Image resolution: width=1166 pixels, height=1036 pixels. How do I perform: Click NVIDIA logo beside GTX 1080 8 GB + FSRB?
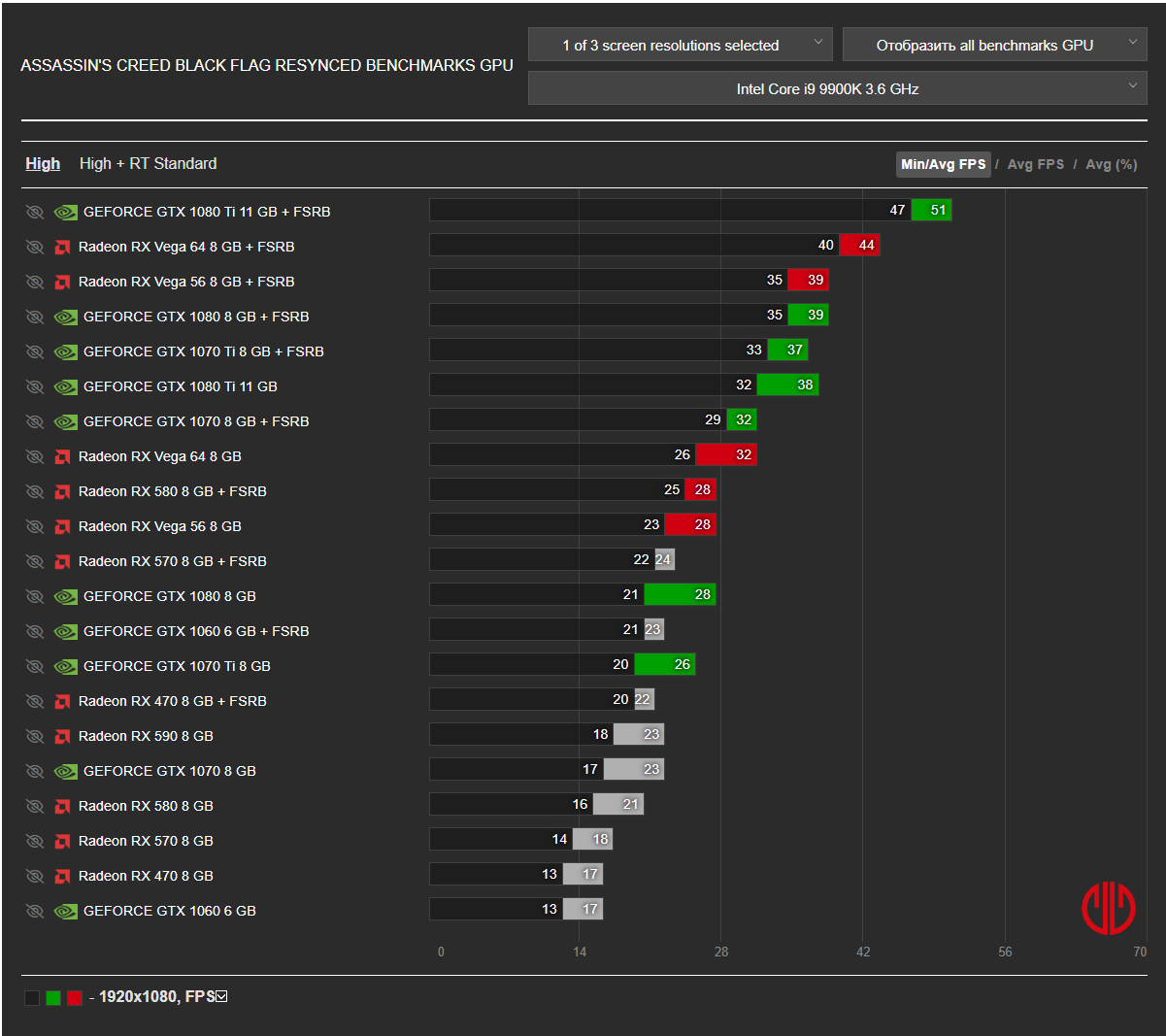65,317
